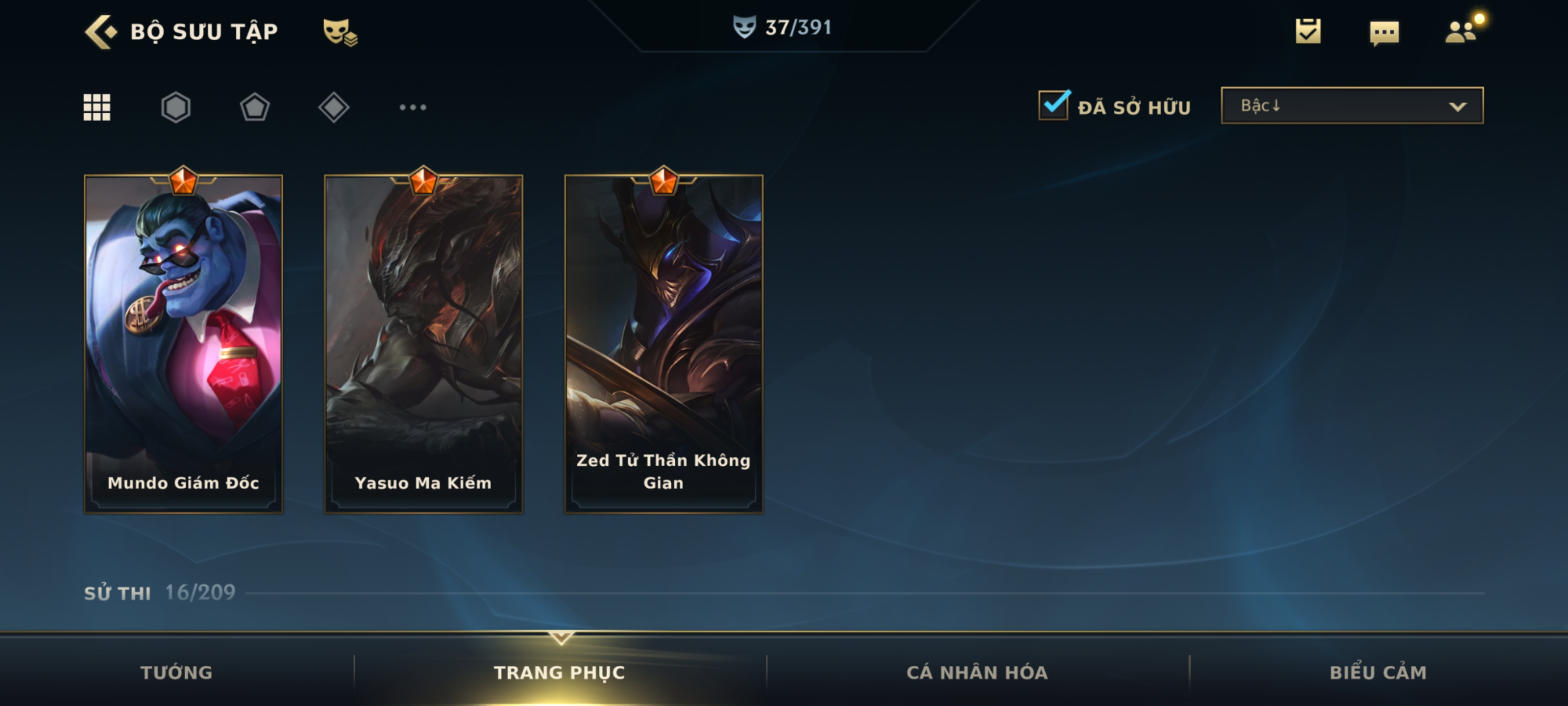Open the missions checklist icon
The width and height of the screenshot is (1568, 706).
pos(1308,31)
